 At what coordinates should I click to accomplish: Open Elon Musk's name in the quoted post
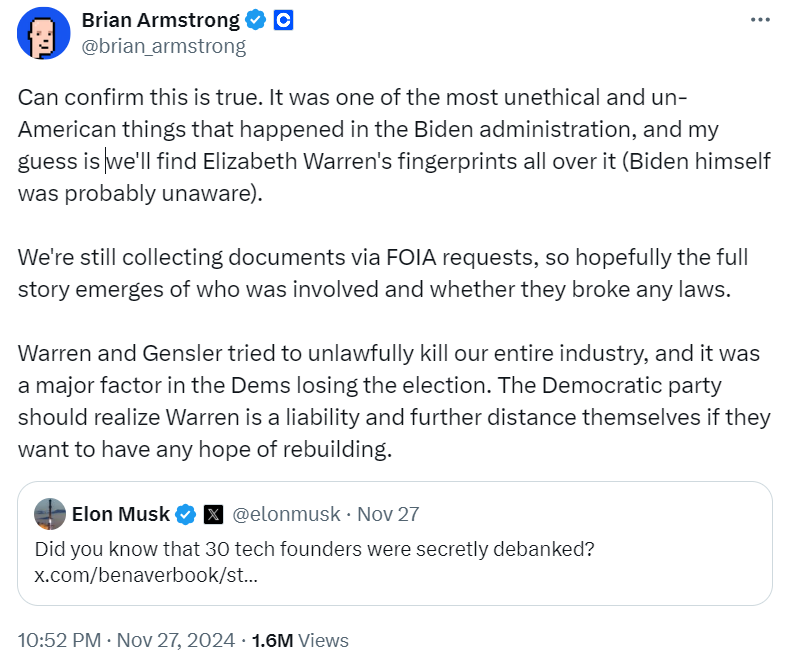click(x=120, y=515)
